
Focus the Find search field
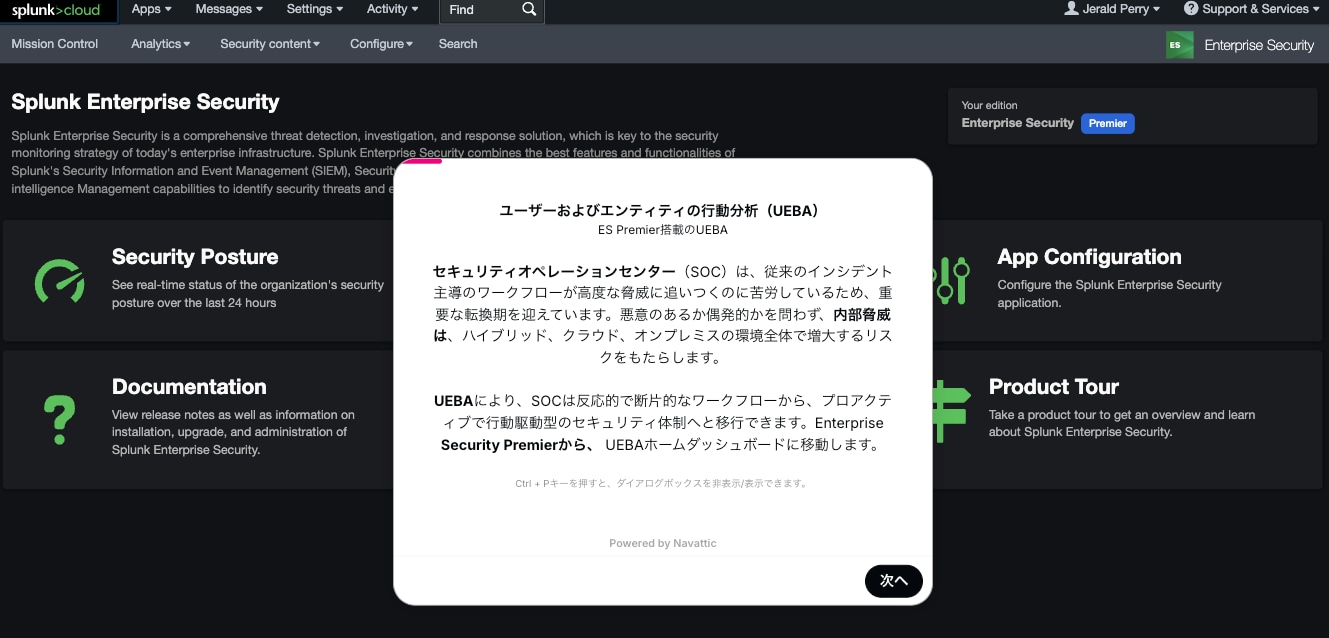coord(480,10)
